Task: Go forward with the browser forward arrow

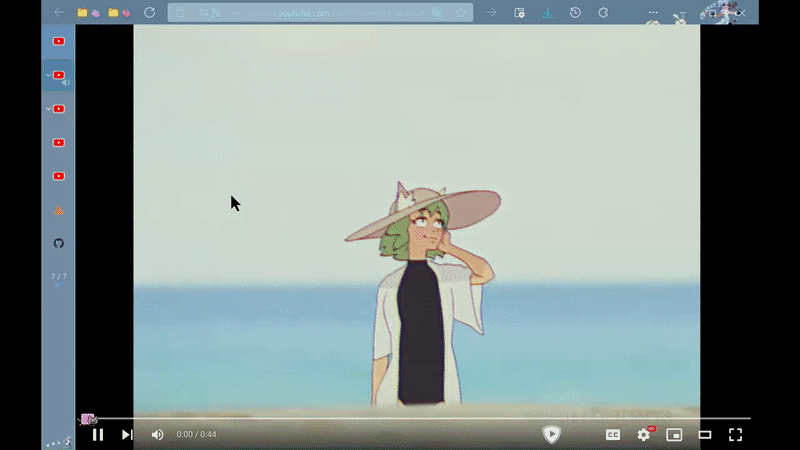Action: click(491, 12)
